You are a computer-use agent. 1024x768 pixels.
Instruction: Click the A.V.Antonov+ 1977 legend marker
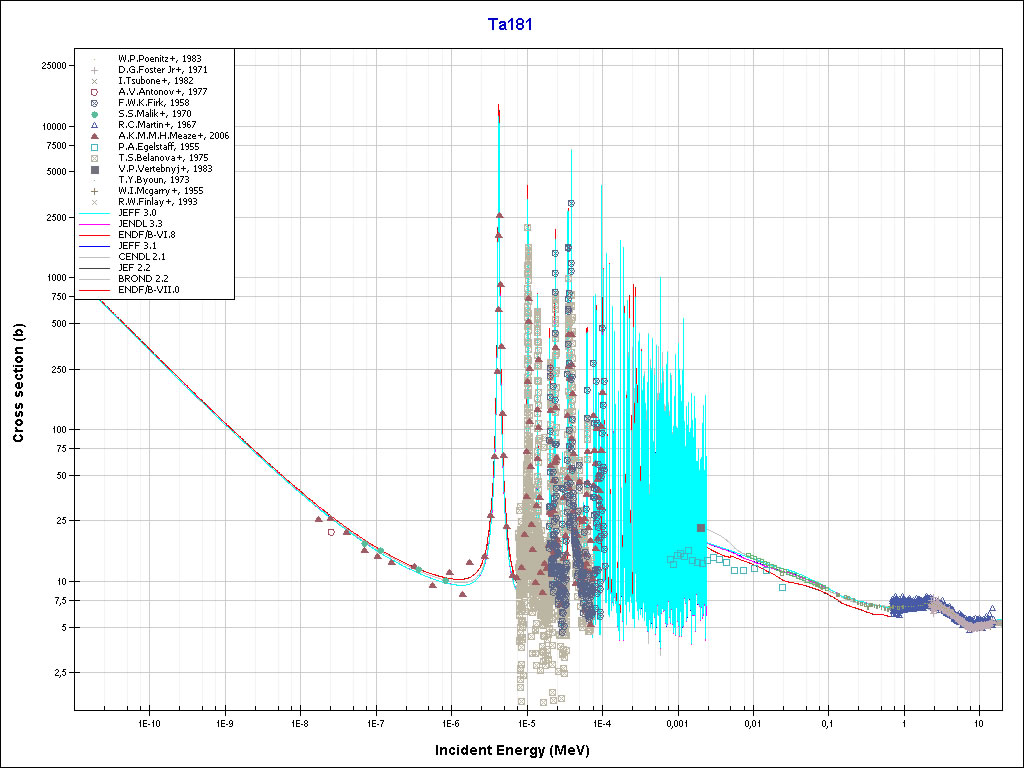click(94, 92)
